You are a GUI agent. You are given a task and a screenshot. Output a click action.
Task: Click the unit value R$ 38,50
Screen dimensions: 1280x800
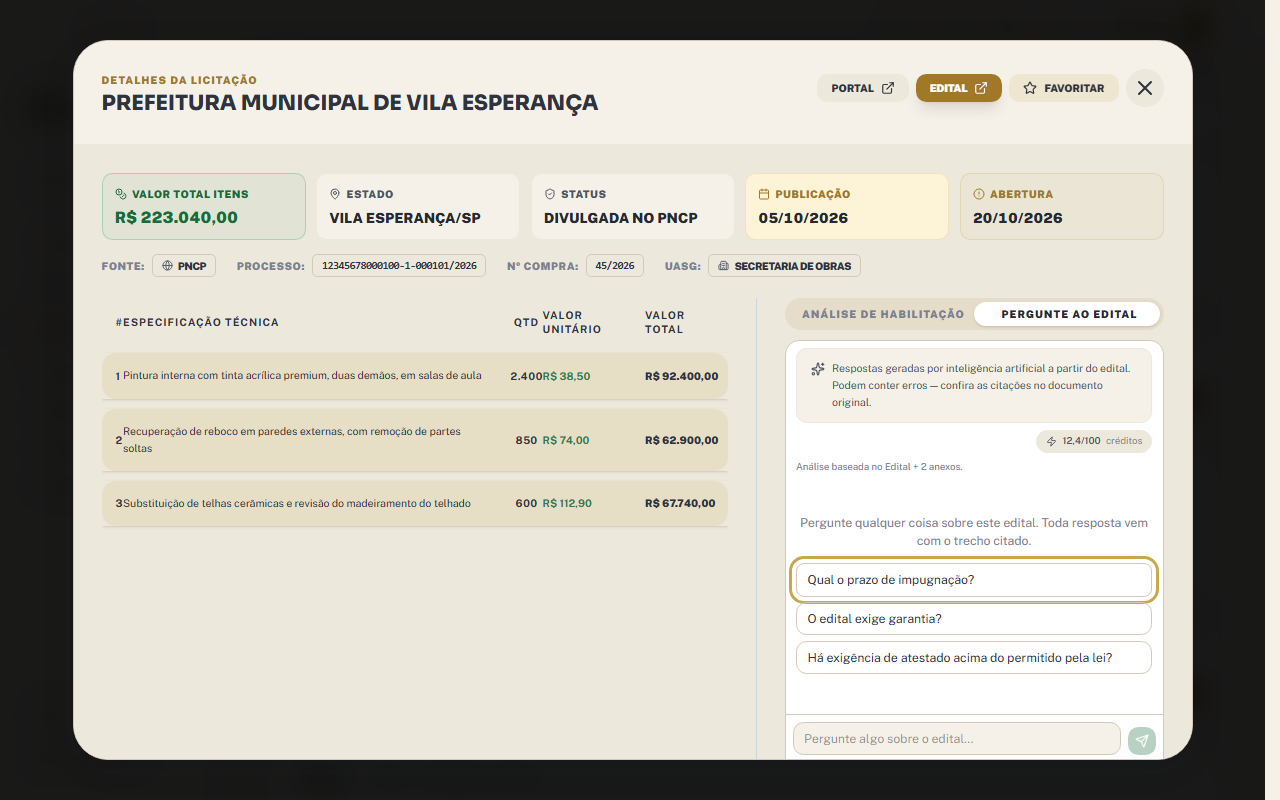566,376
